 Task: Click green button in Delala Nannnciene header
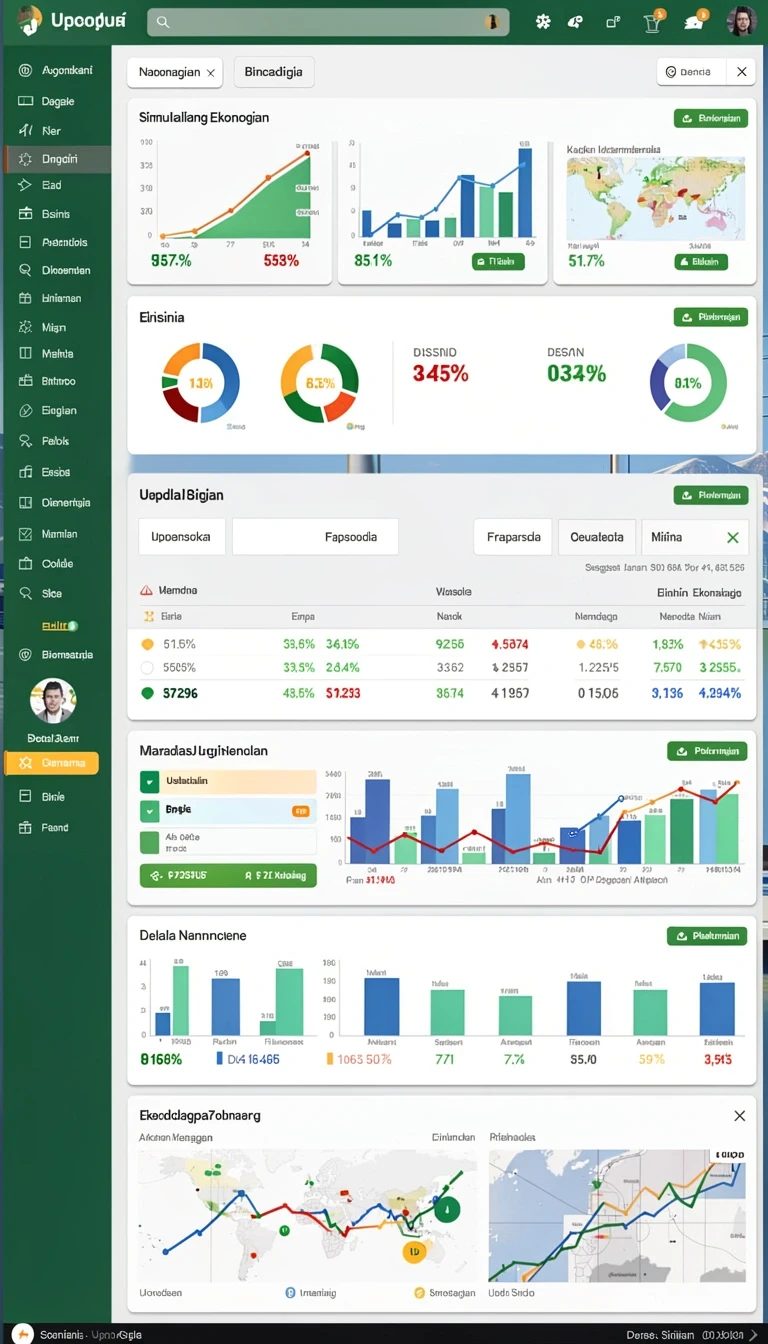pyautogui.click(x=707, y=936)
